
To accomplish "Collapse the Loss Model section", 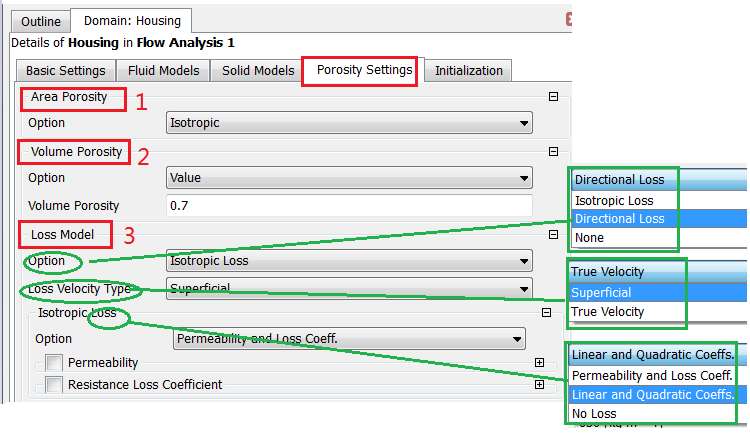I will point(553,234).
